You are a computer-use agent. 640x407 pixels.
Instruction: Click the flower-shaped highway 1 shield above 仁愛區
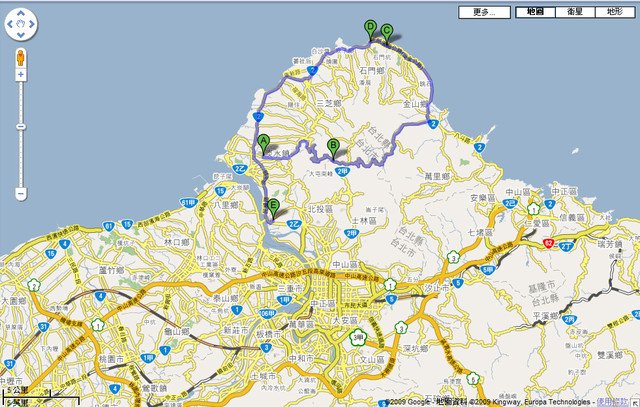tap(533, 209)
